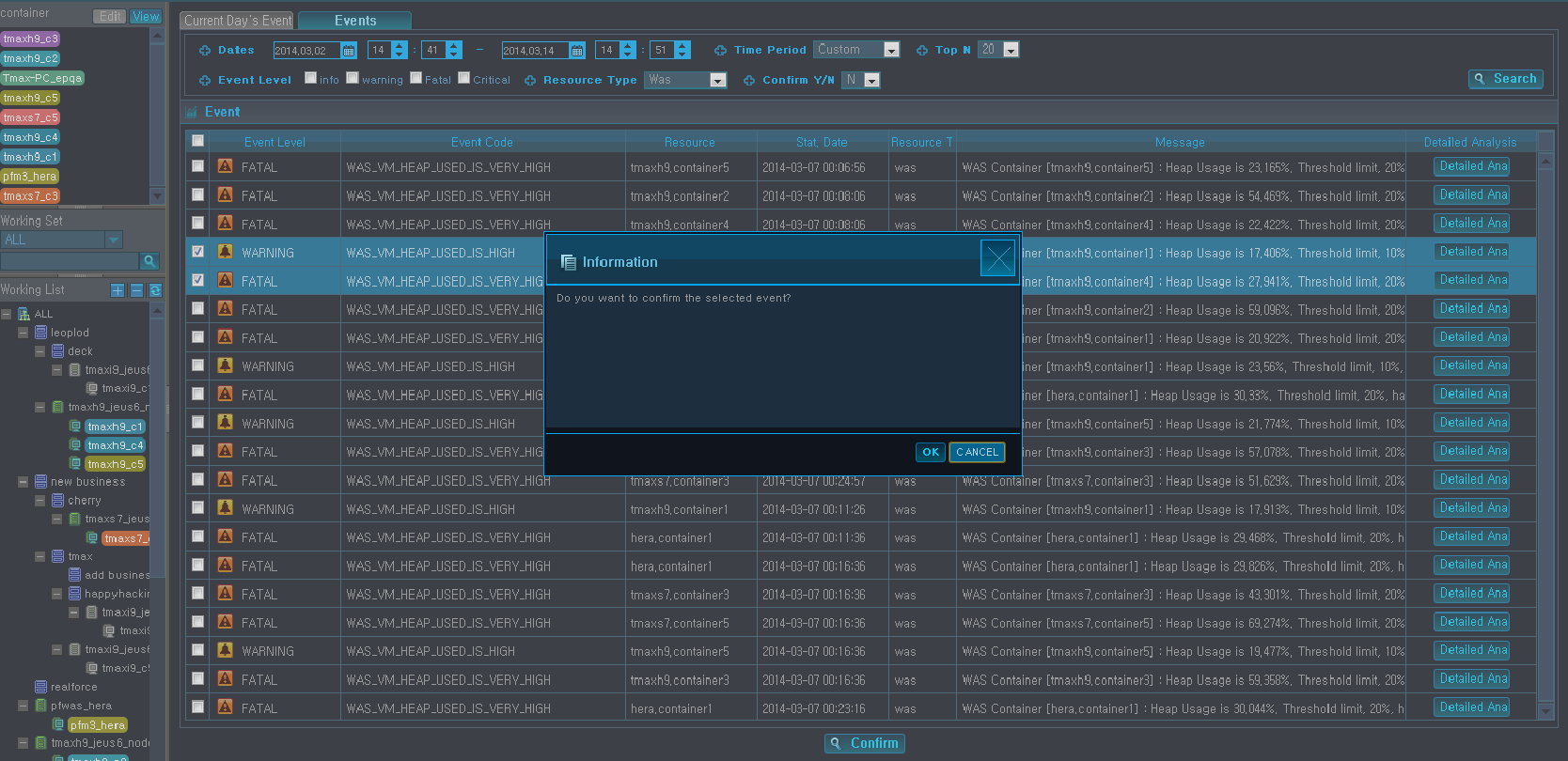Check the info event level checkbox

tap(311, 78)
